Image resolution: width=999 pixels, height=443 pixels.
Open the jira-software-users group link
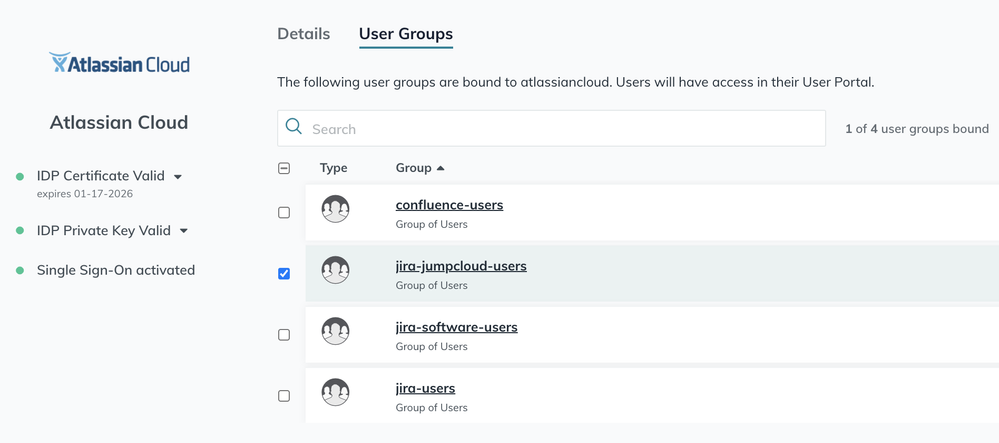[x=456, y=327]
